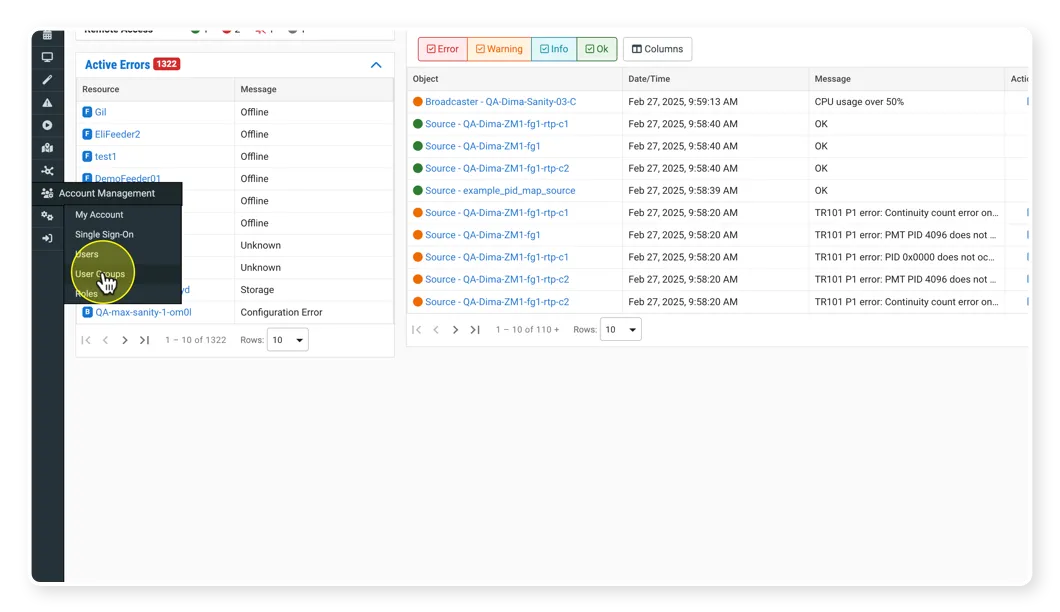Open Rows dropdown under Active Errors table
The height and width of the screenshot is (612, 1060).
[288, 339]
